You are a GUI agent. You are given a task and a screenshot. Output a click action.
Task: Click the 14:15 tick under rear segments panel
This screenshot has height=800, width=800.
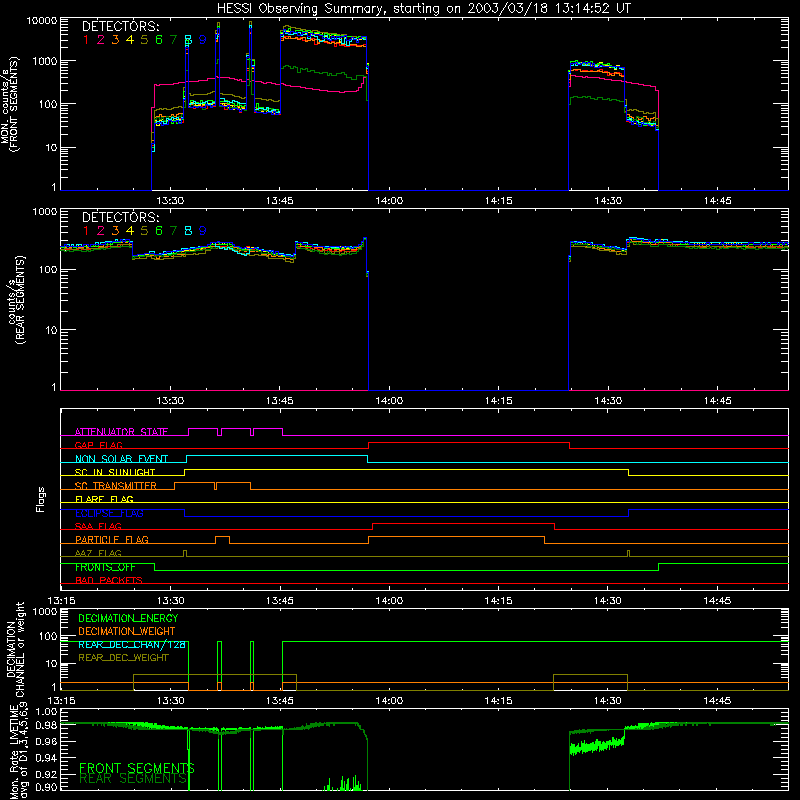coord(498,401)
